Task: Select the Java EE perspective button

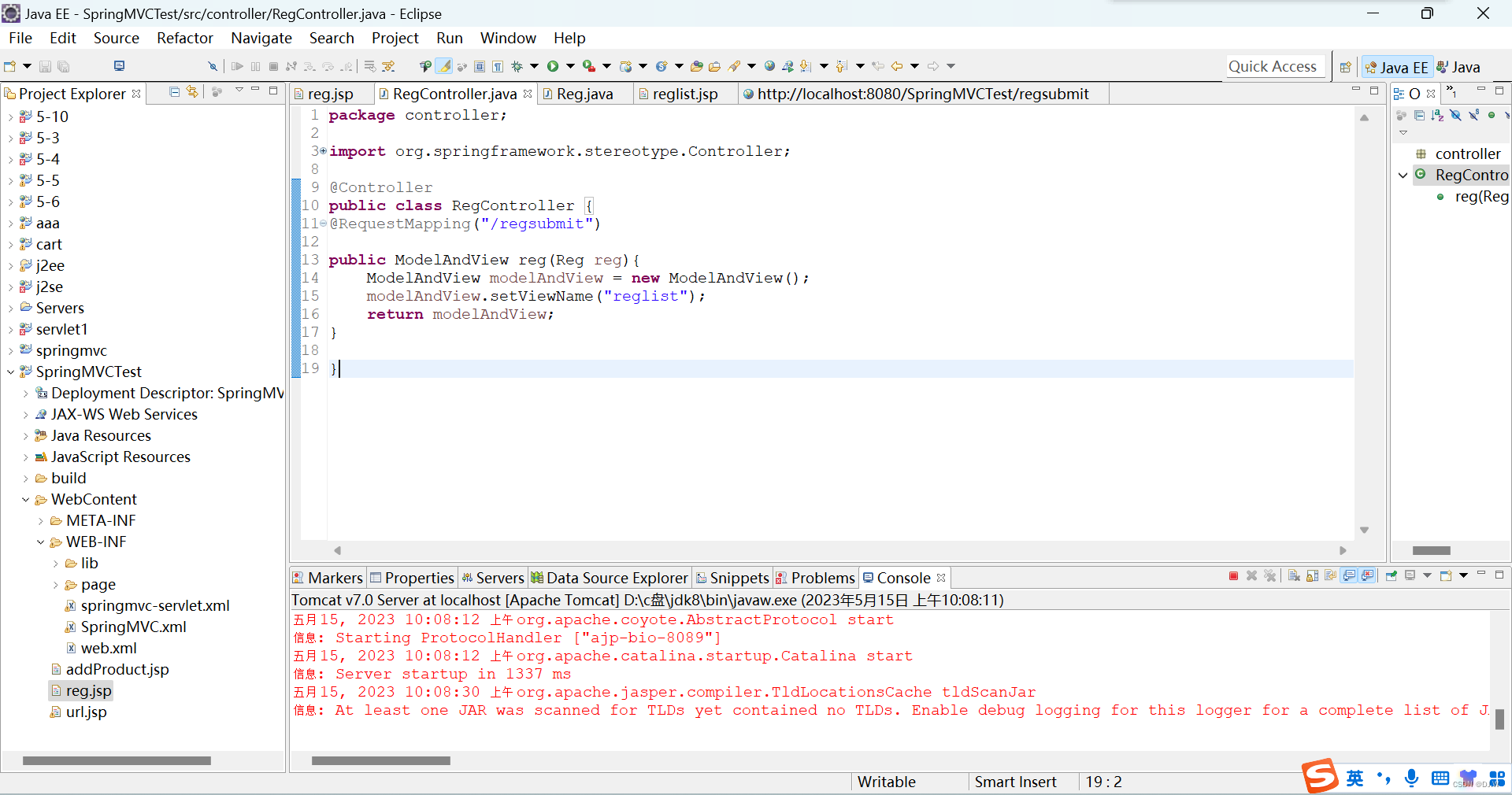Action: [x=1397, y=67]
